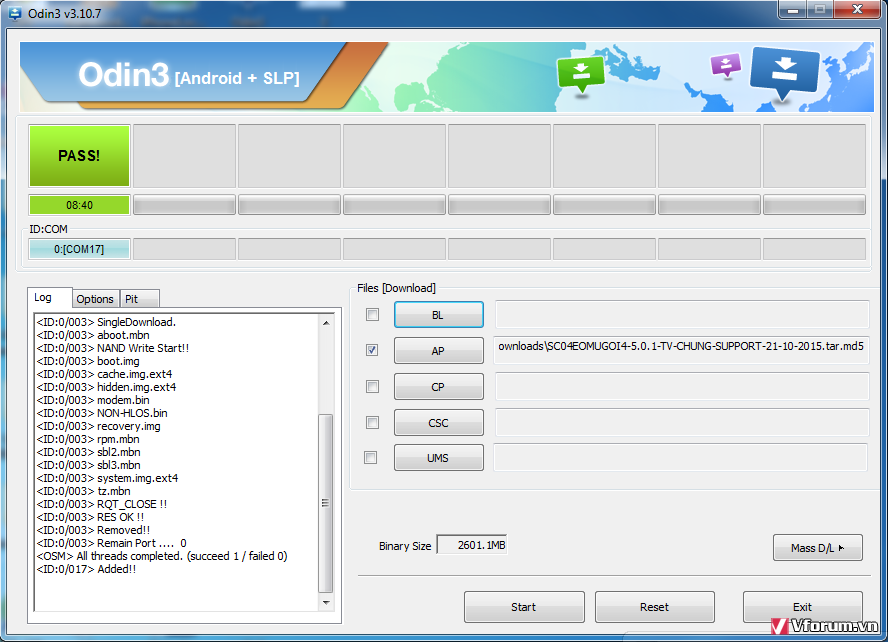Enable the UMS checkbox

pyautogui.click(x=371, y=458)
